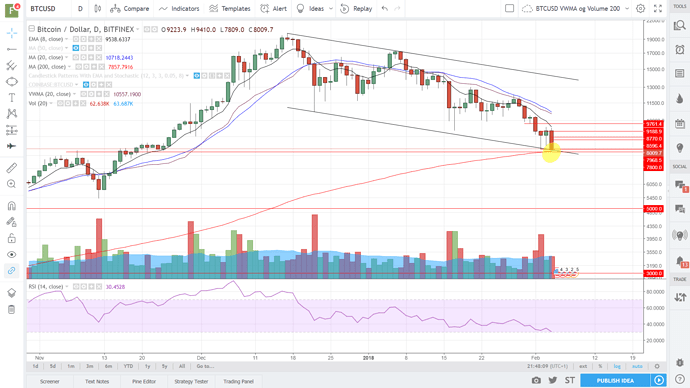Select the ellipse shape tool
The width and height of the screenshot is (690, 388).
pos(12,82)
